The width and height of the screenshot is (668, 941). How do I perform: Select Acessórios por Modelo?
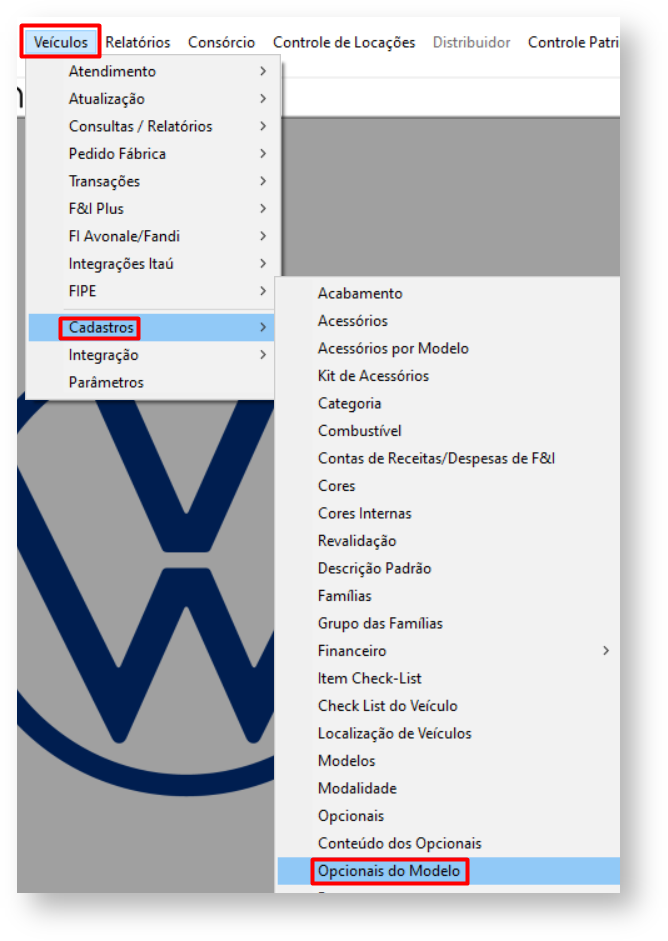tap(449, 349)
